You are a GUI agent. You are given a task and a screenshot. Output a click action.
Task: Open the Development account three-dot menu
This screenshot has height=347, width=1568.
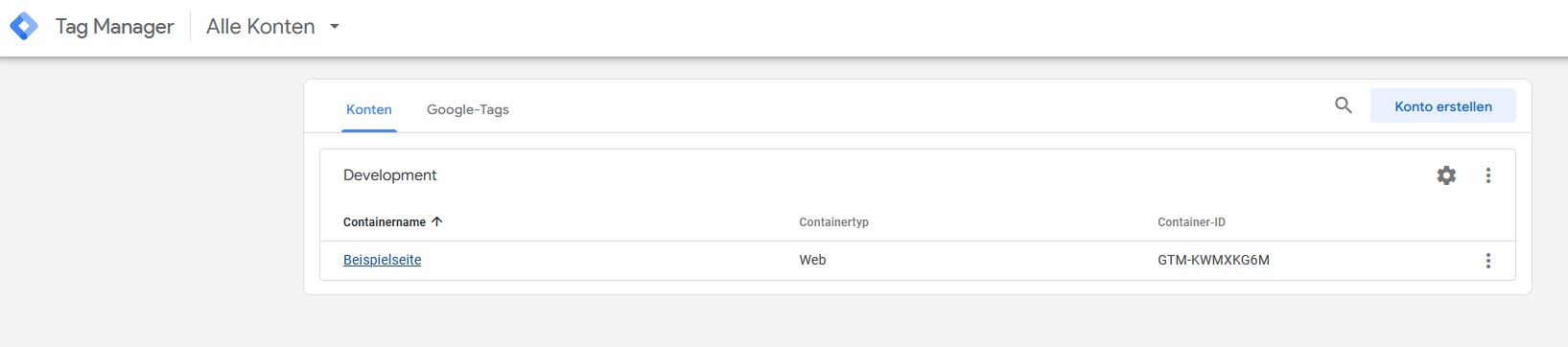pos(1488,175)
